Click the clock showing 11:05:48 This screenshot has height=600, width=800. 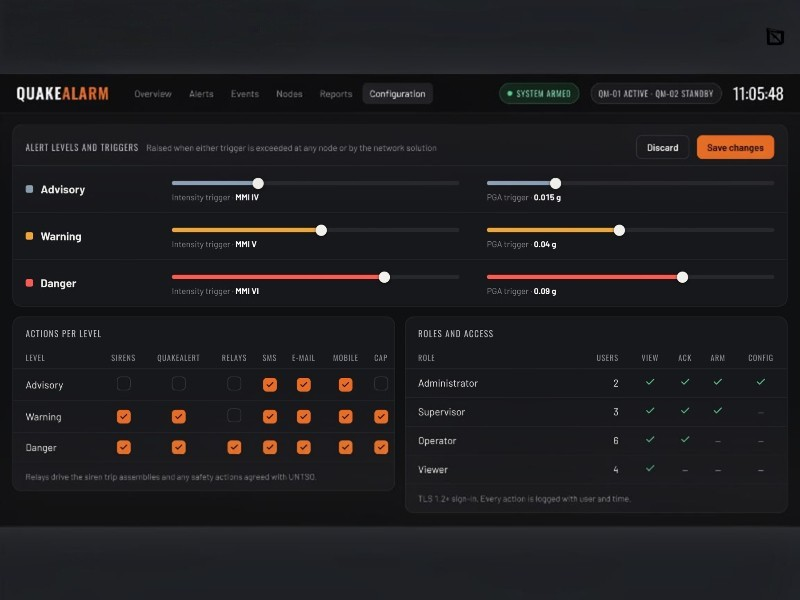(x=758, y=94)
